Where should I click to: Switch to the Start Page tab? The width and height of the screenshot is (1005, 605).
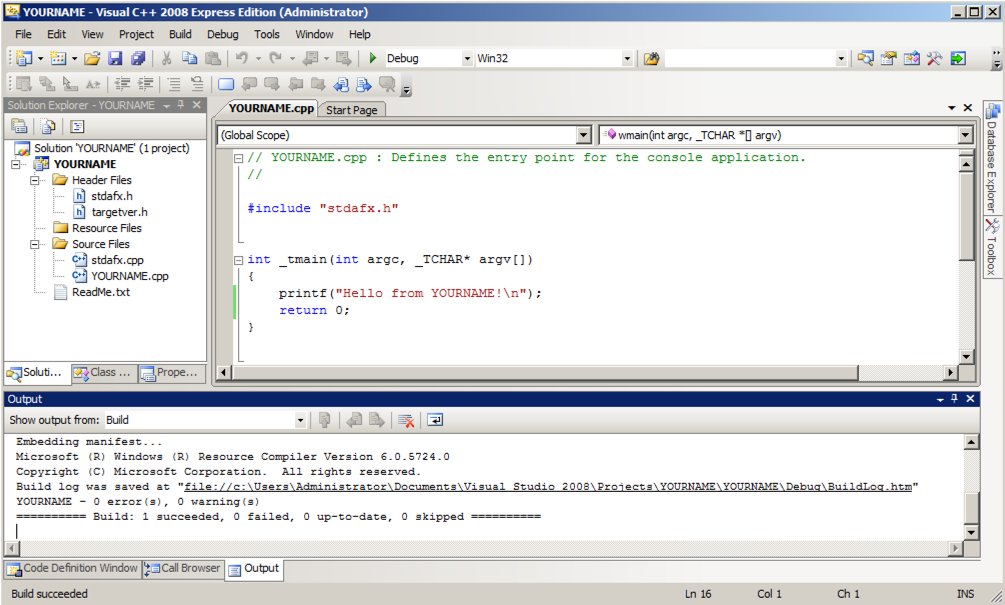click(x=352, y=110)
